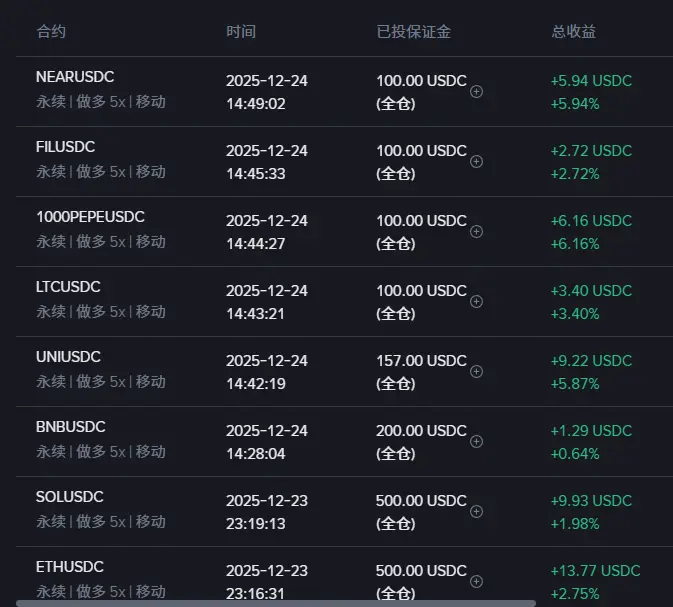The width and height of the screenshot is (673, 607).
Task: Click the 已投保证金 column header
Action: pyautogui.click(x=413, y=32)
